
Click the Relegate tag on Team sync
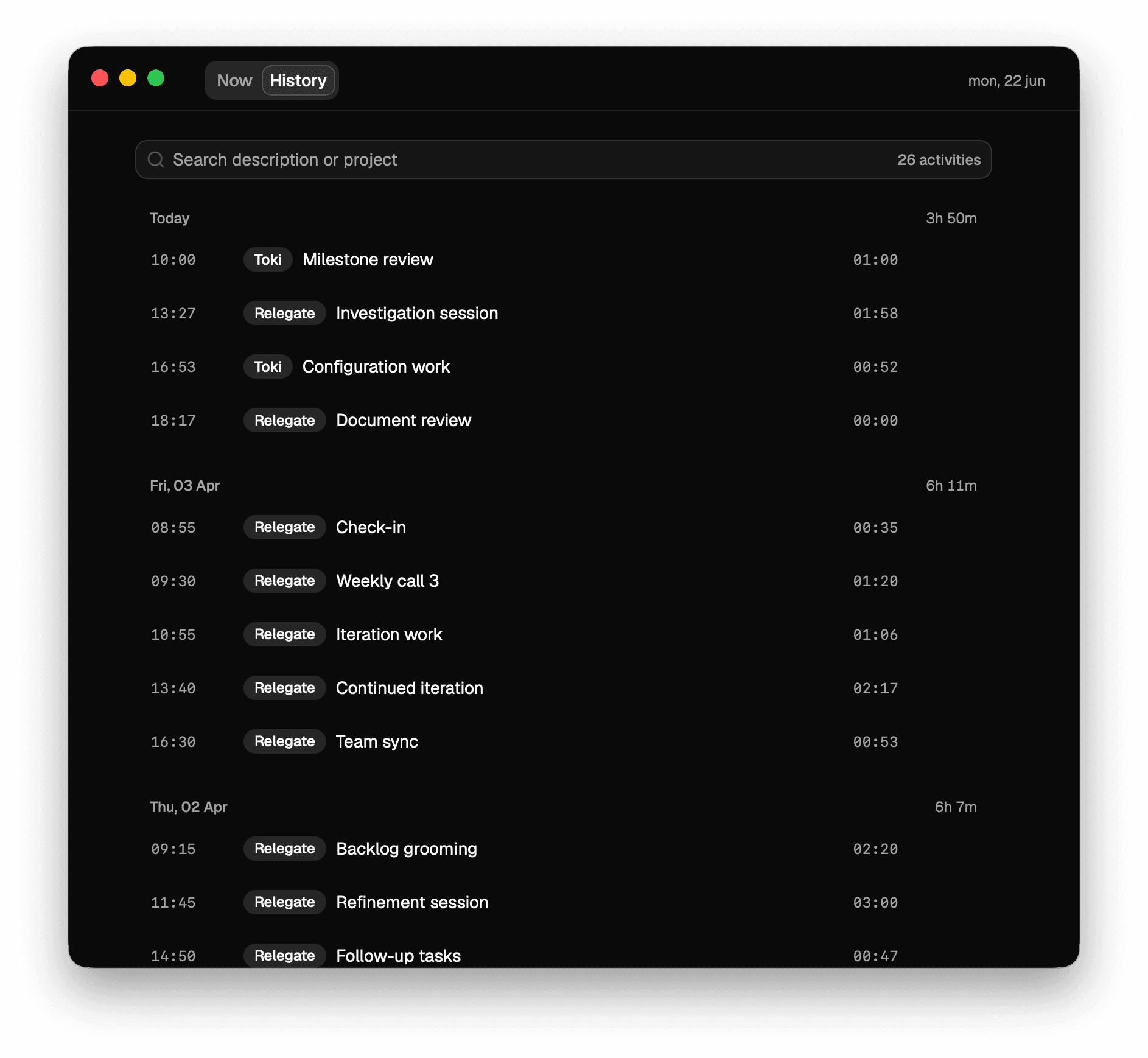click(x=284, y=741)
